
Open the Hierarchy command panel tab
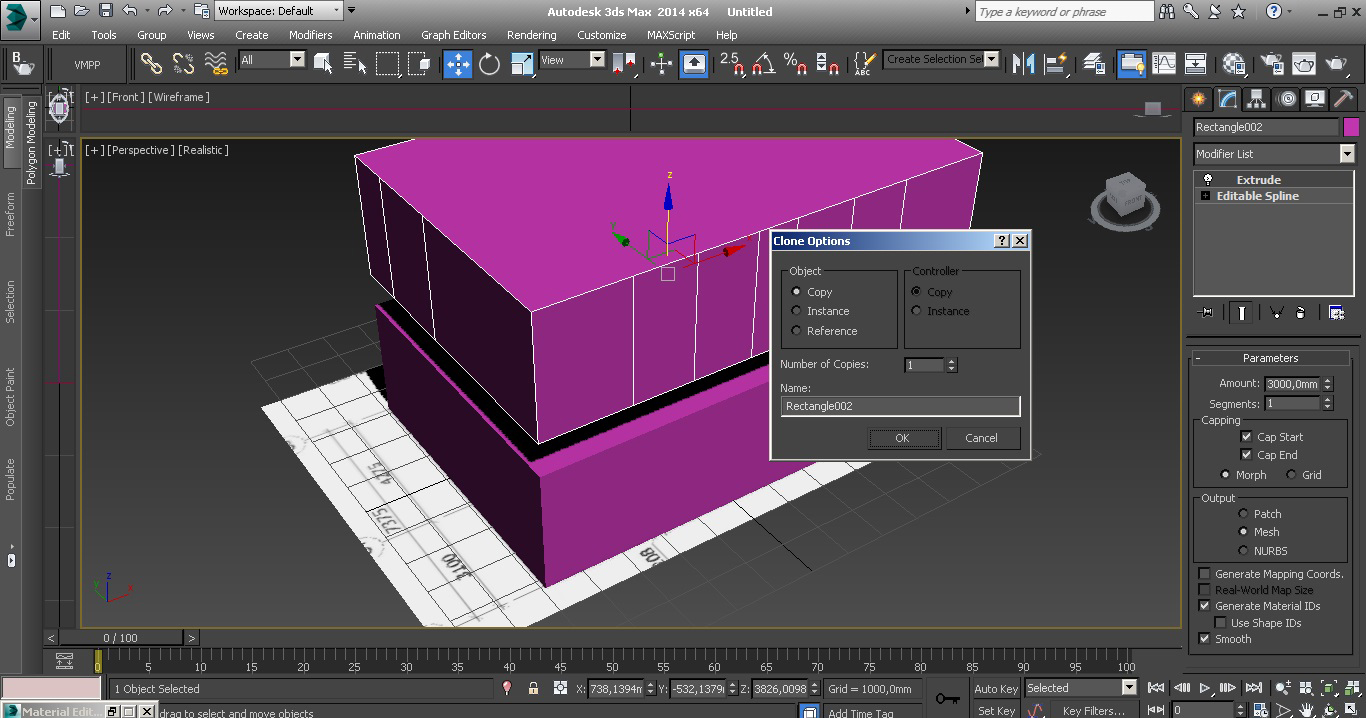pyautogui.click(x=1257, y=99)
